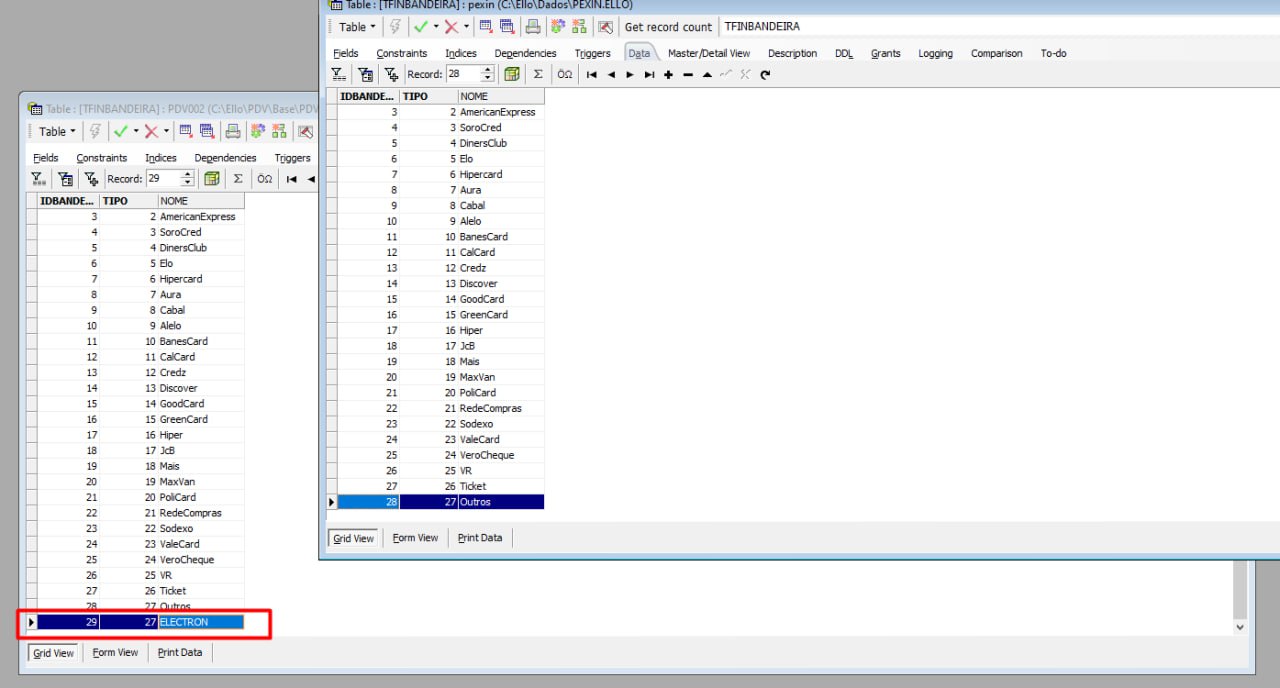Open the Table dropdown menu in PDV002 window
This screenshot has width=1280, height=688.
point(57,131)
